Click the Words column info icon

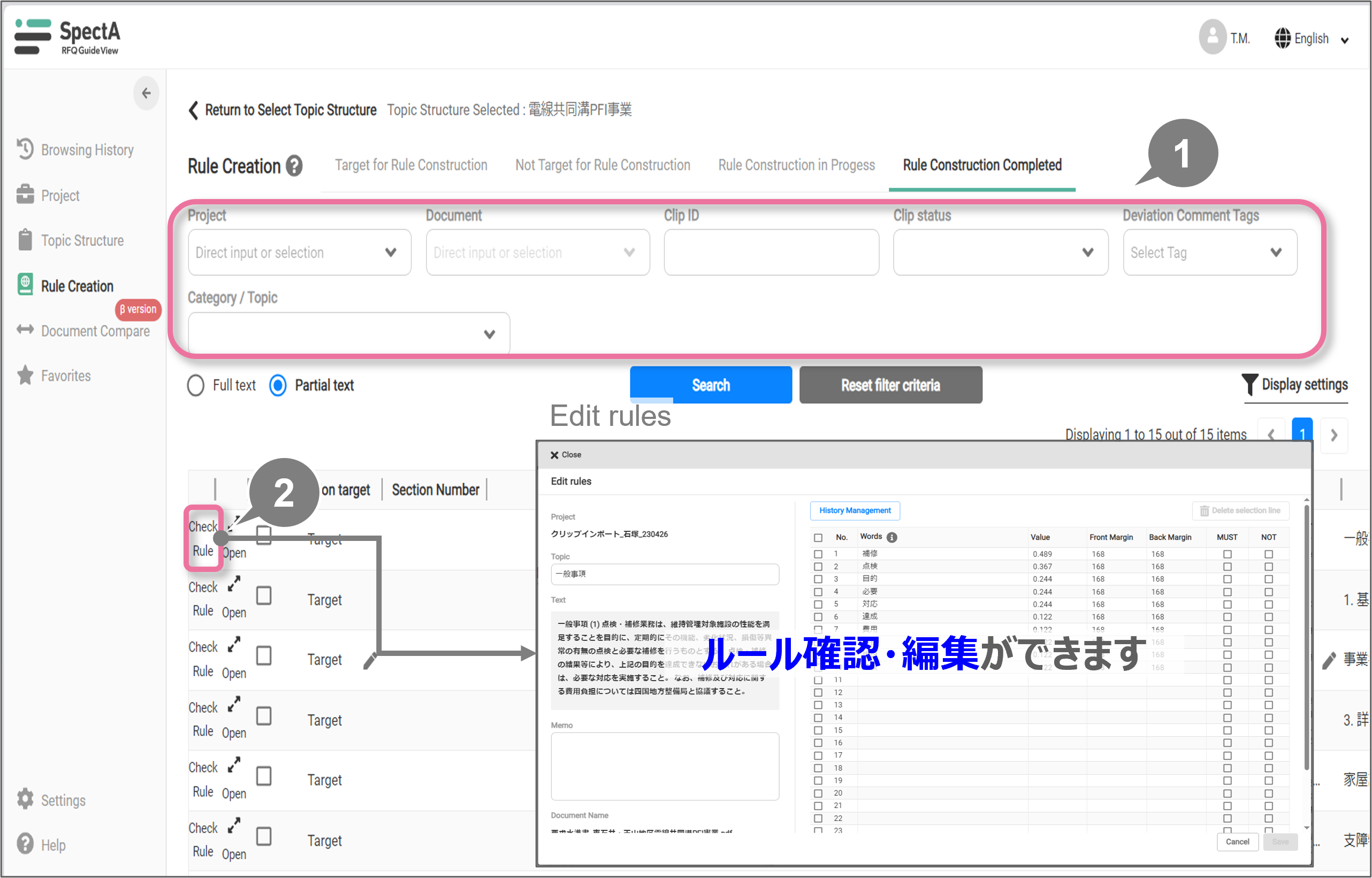892,537
